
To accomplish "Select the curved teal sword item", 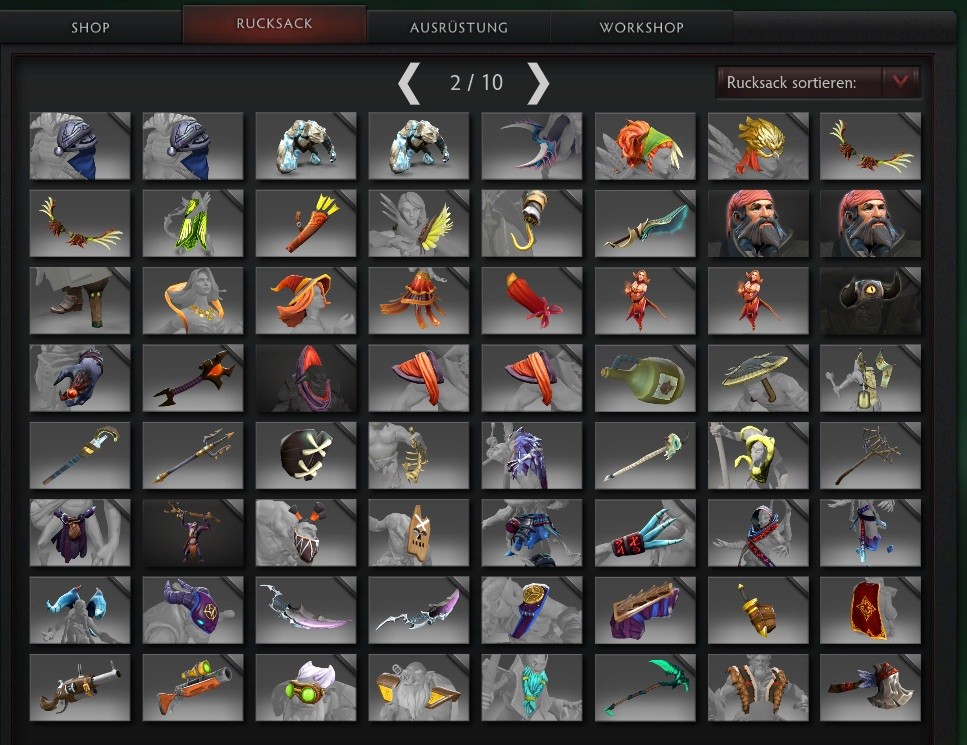I will [x=645, y=223].
